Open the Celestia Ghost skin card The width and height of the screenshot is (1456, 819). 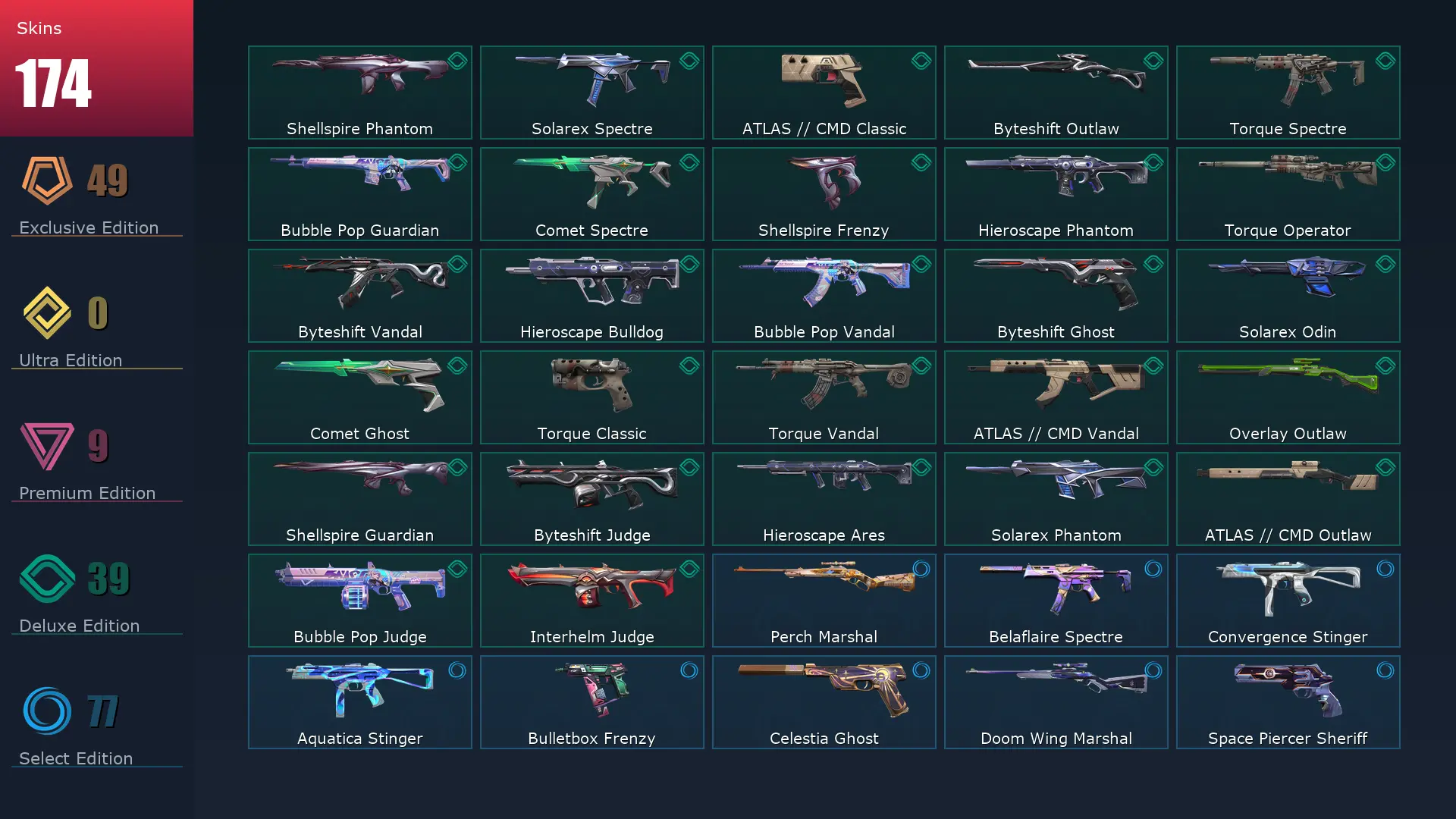824,702
